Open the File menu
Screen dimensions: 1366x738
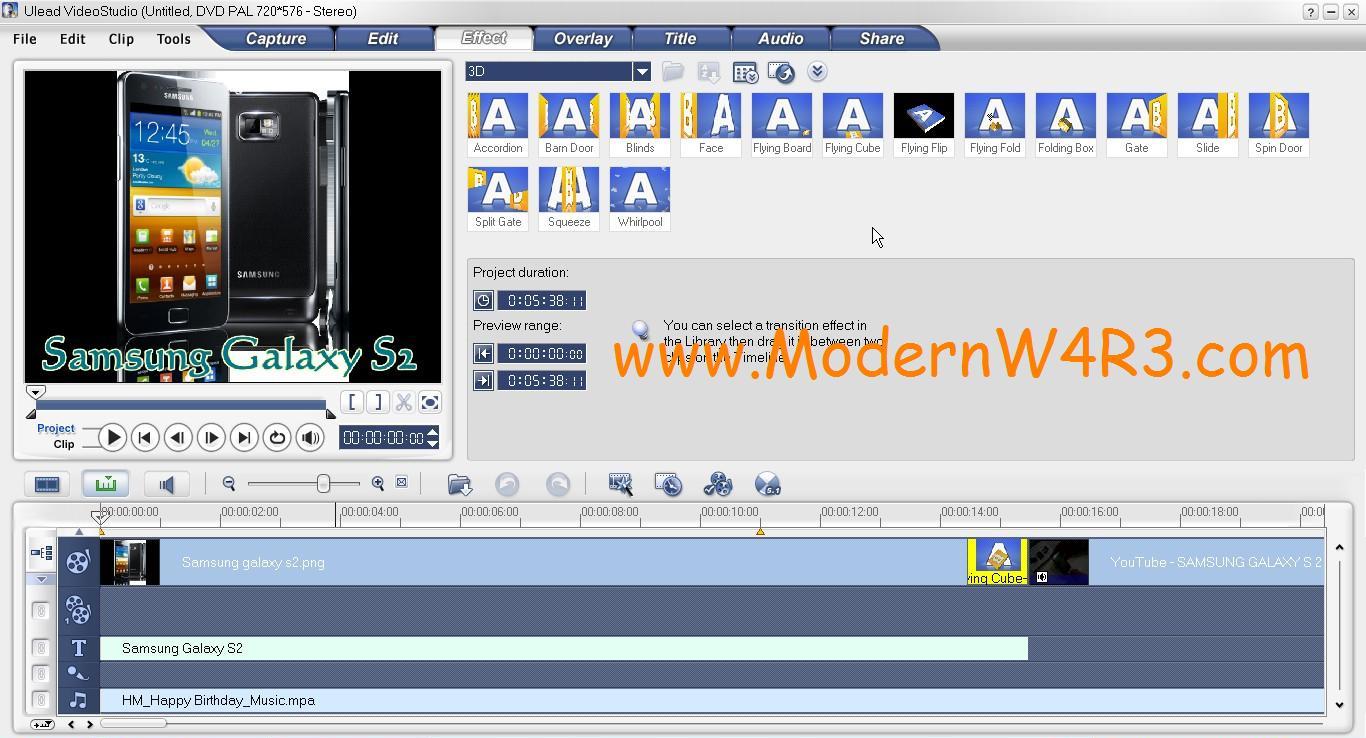click(25, 39)
